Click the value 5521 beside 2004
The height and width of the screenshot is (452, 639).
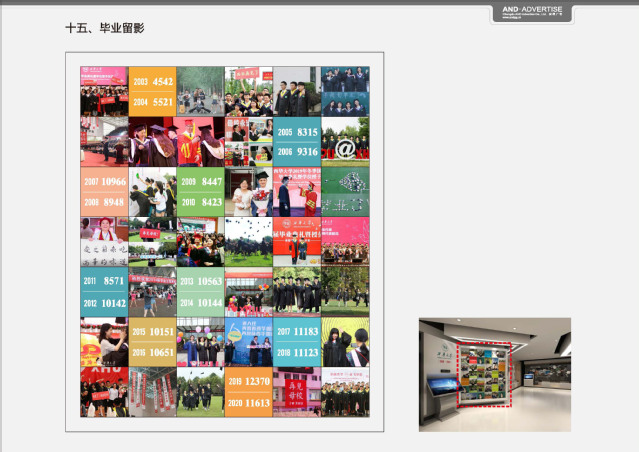[x=163, y=102]
